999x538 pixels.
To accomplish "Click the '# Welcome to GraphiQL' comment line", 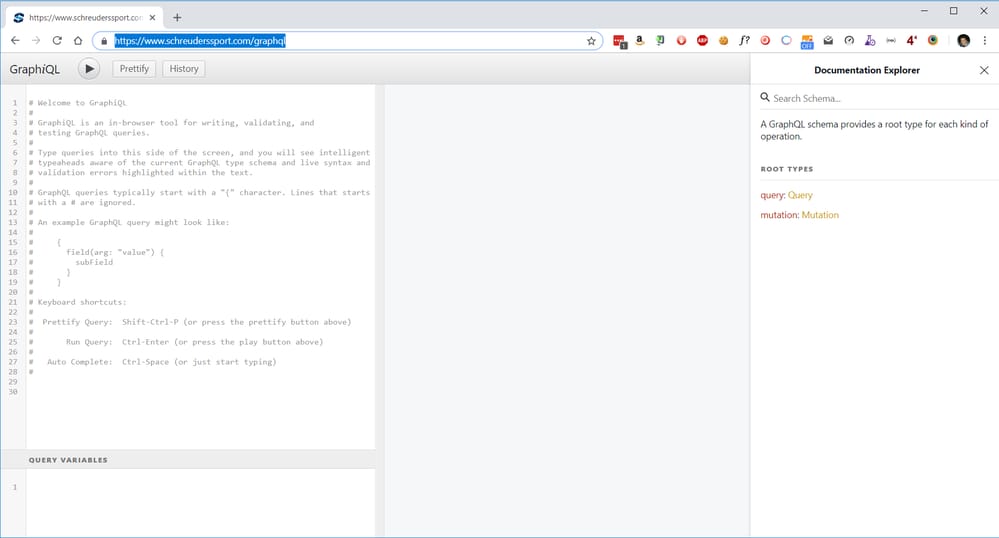I will pos(78,103).
